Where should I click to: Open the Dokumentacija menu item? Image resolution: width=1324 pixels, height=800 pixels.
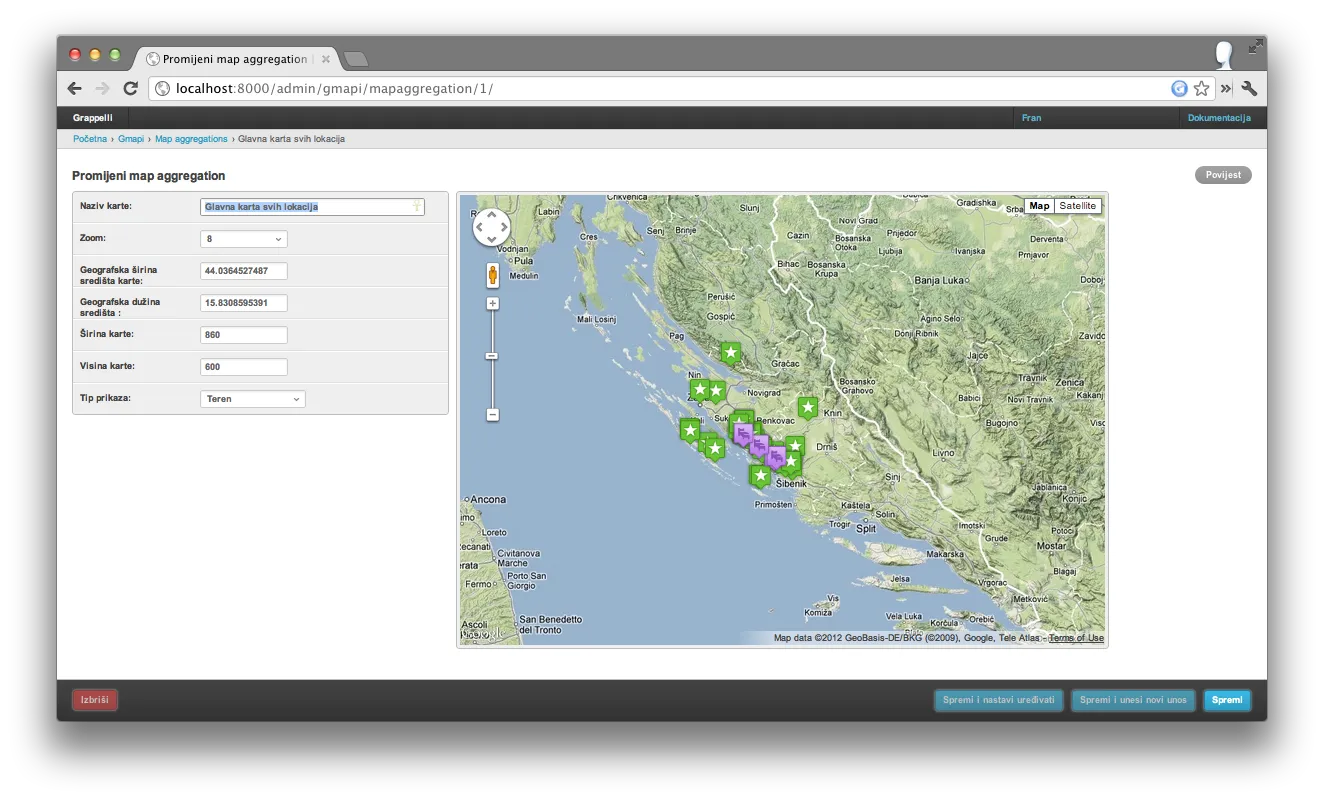[x=1218, y=118]
